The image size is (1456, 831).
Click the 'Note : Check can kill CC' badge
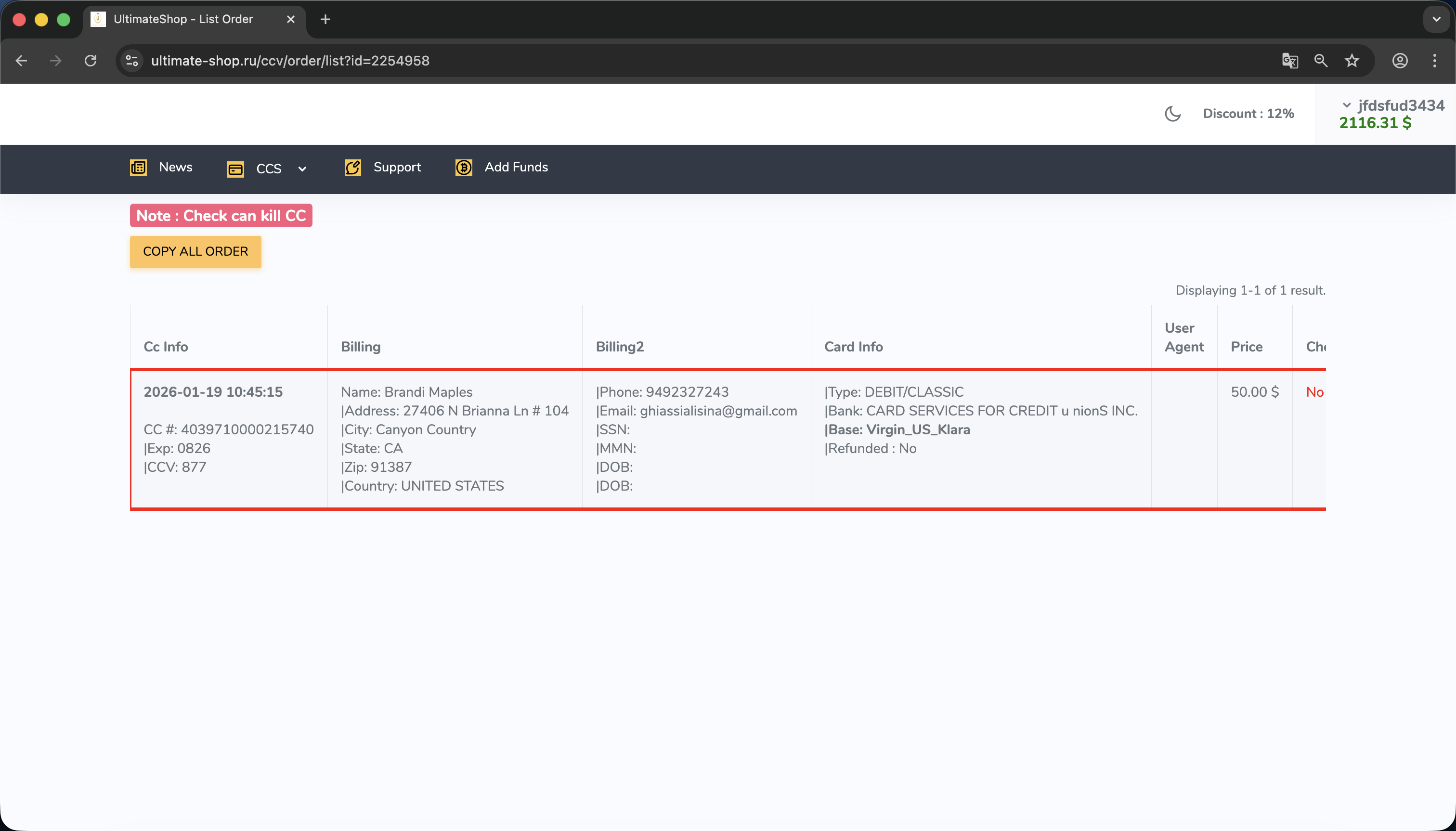tap(221, 216)
